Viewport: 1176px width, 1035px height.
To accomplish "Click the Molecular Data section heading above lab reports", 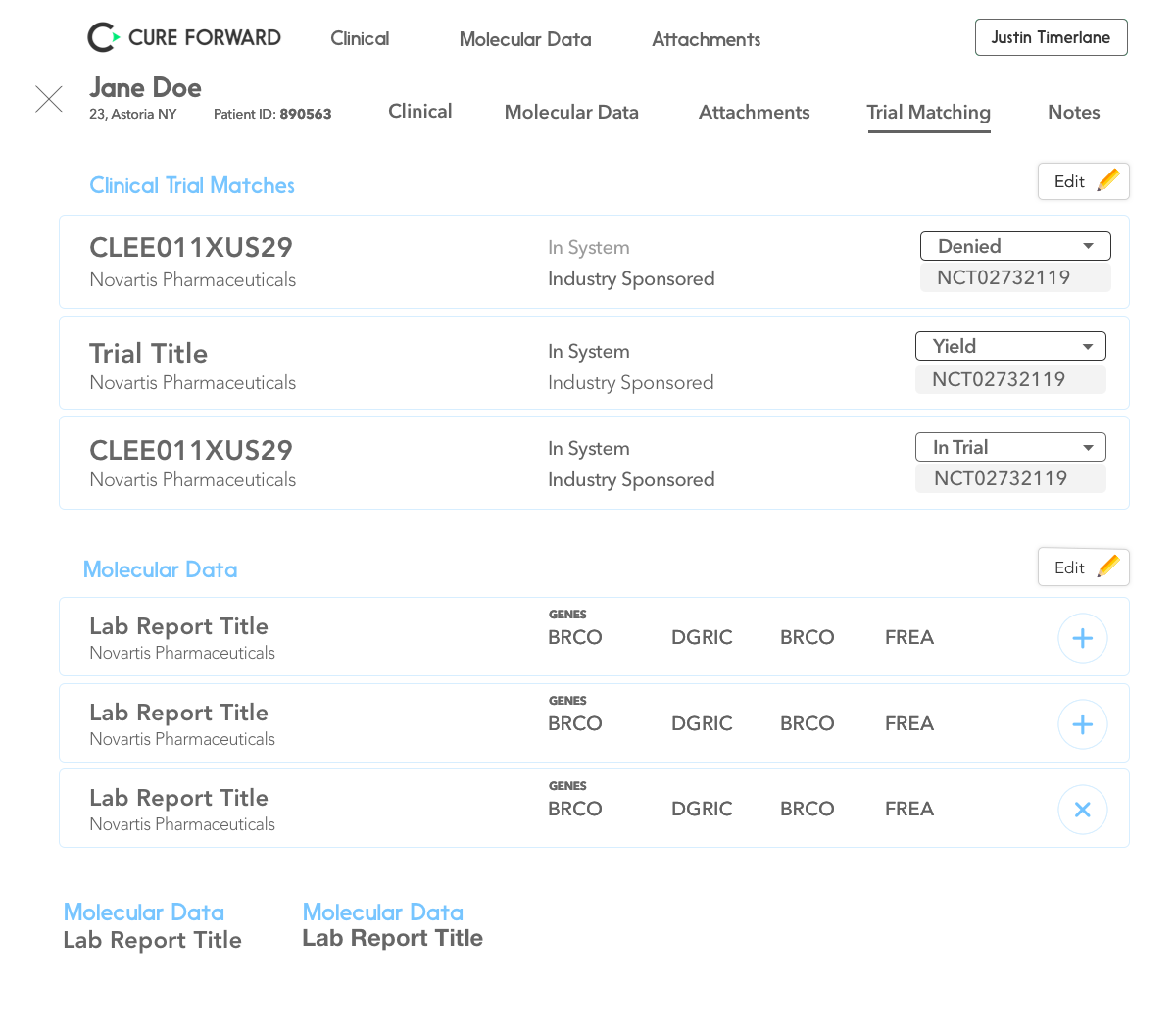I will pos(160,569).
